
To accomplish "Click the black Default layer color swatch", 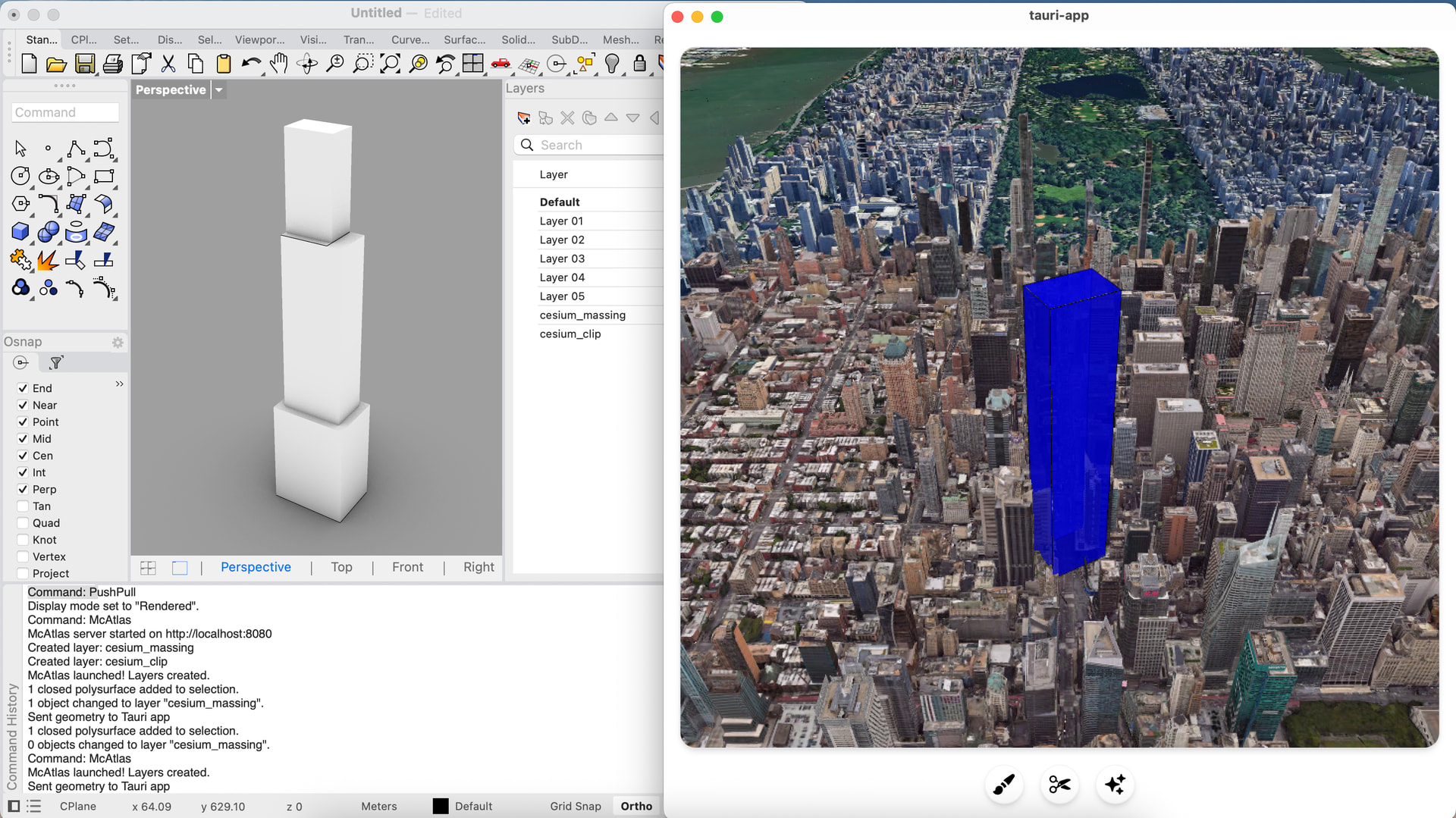I will pyautogui.click(x=441, y=807).
